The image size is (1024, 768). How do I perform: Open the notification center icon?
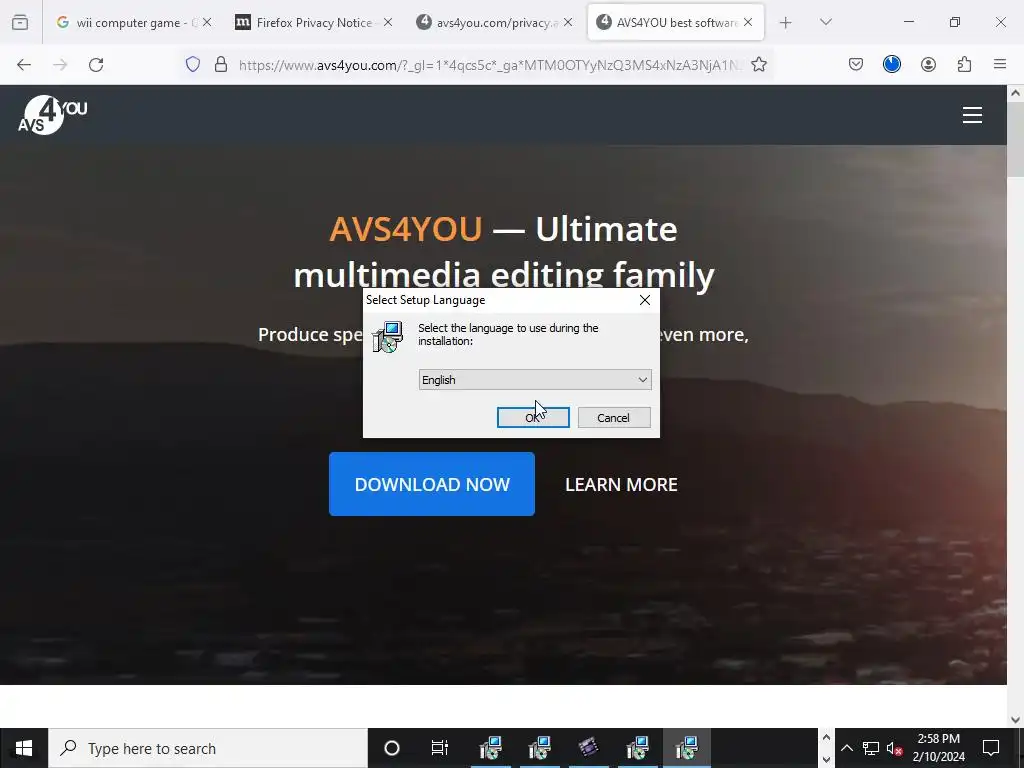click(x=991, y=748)
